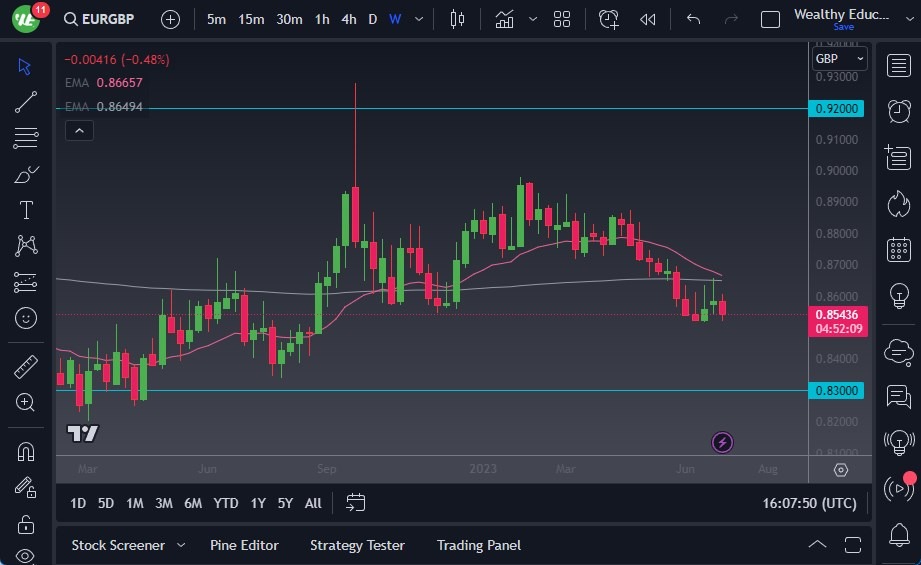This screenshot has height=565, width=921.
Task: Select the All date range
Action: [x=313, y=503]
